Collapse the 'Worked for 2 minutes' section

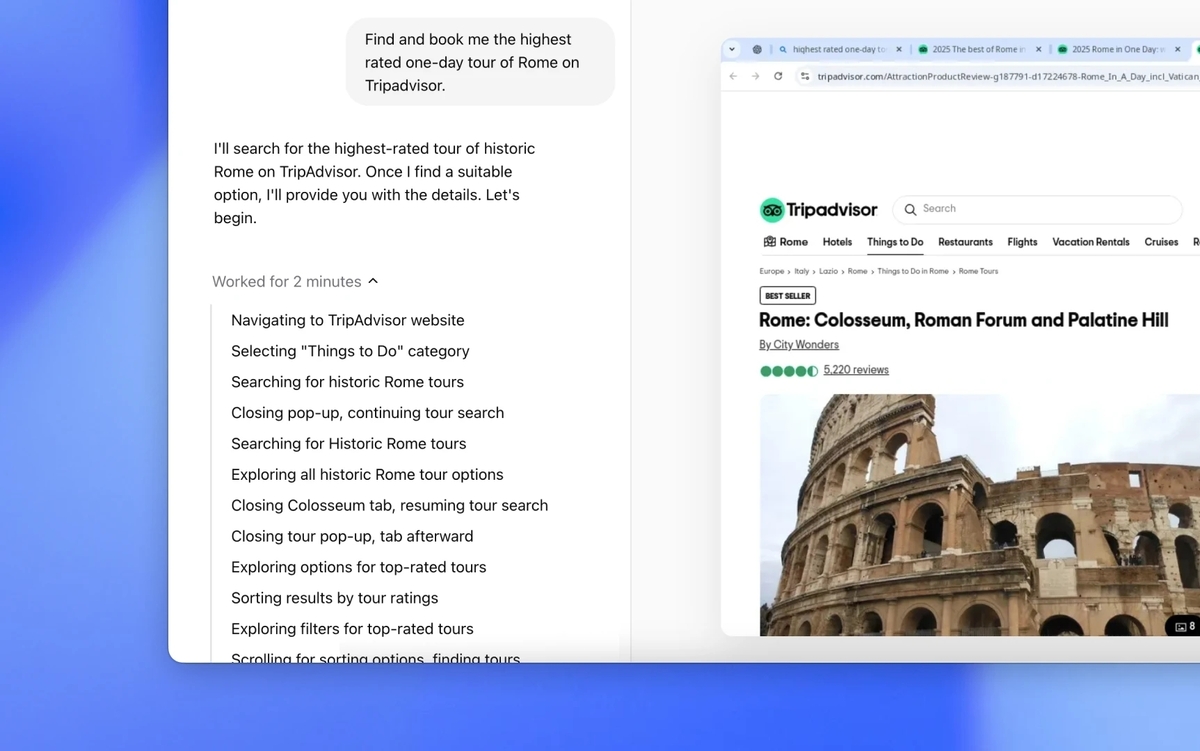[x=373, y=282]
